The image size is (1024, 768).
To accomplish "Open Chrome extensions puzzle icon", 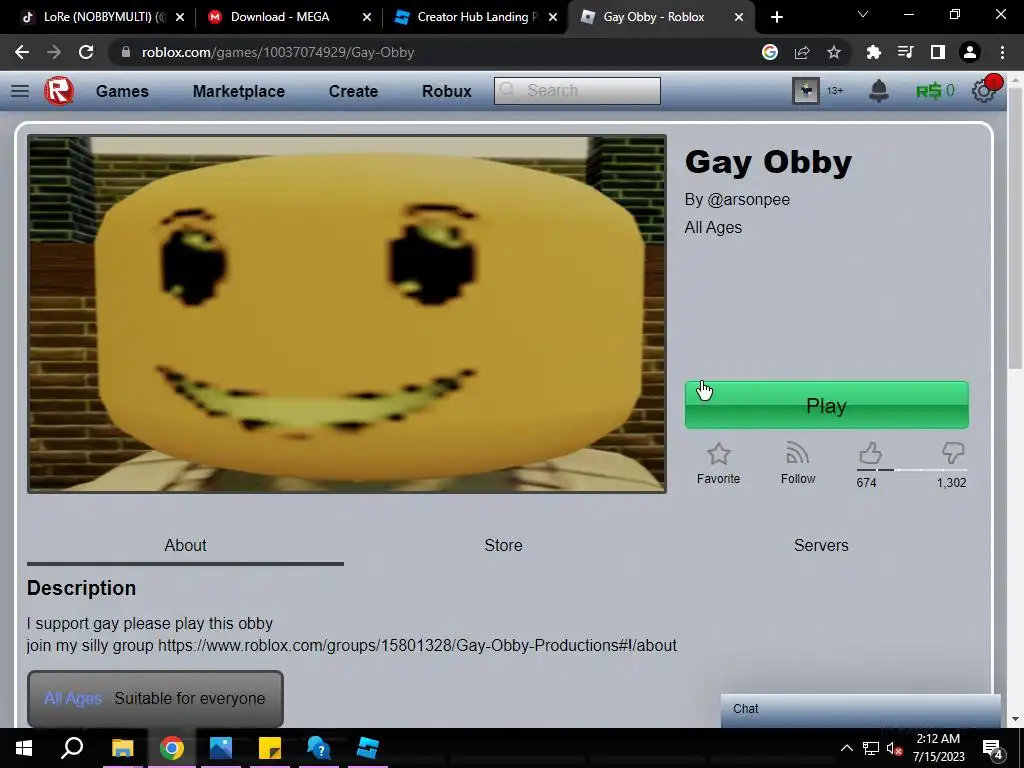I will (x=873, y=52).
